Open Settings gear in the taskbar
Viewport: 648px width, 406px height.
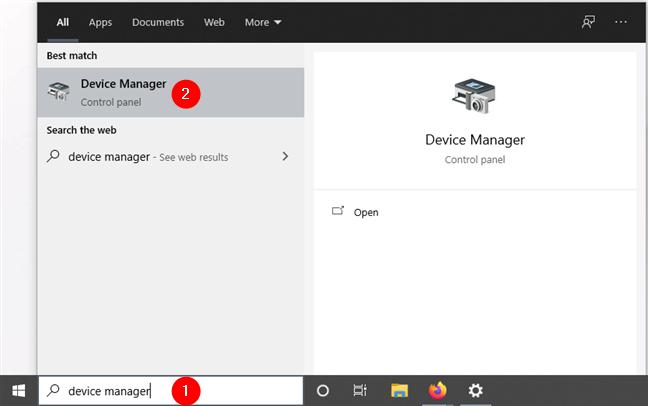click(475, 391)
